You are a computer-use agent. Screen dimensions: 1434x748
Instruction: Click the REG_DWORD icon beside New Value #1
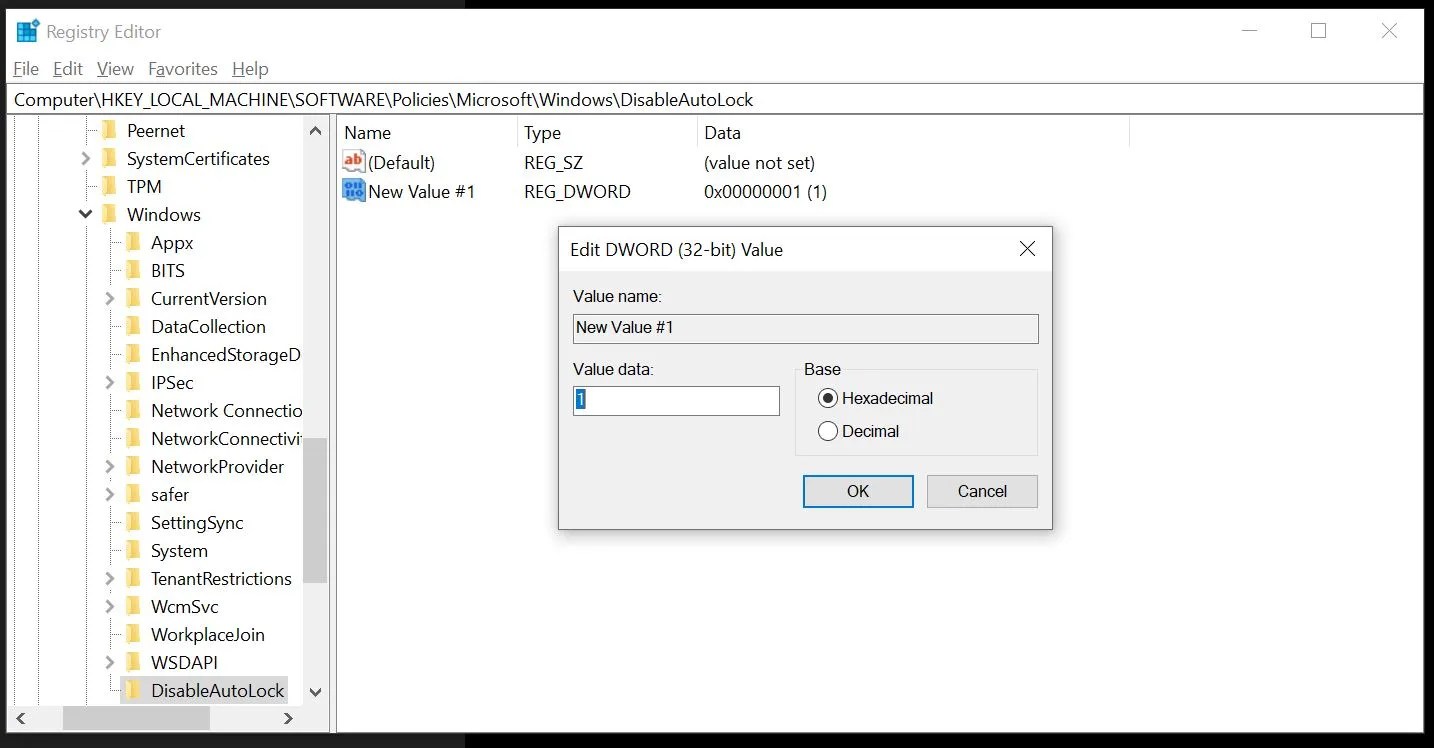click(353, 190)
